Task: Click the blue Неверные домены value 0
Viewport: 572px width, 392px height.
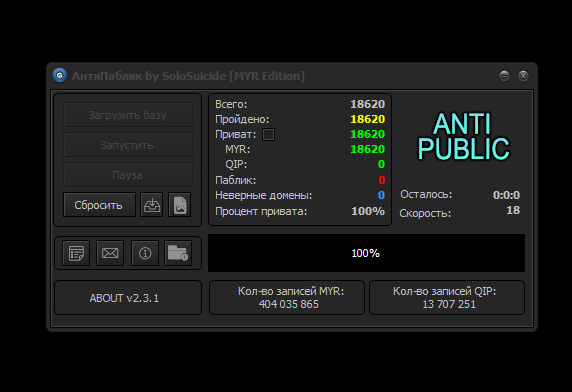Action: tap(381, 195)
